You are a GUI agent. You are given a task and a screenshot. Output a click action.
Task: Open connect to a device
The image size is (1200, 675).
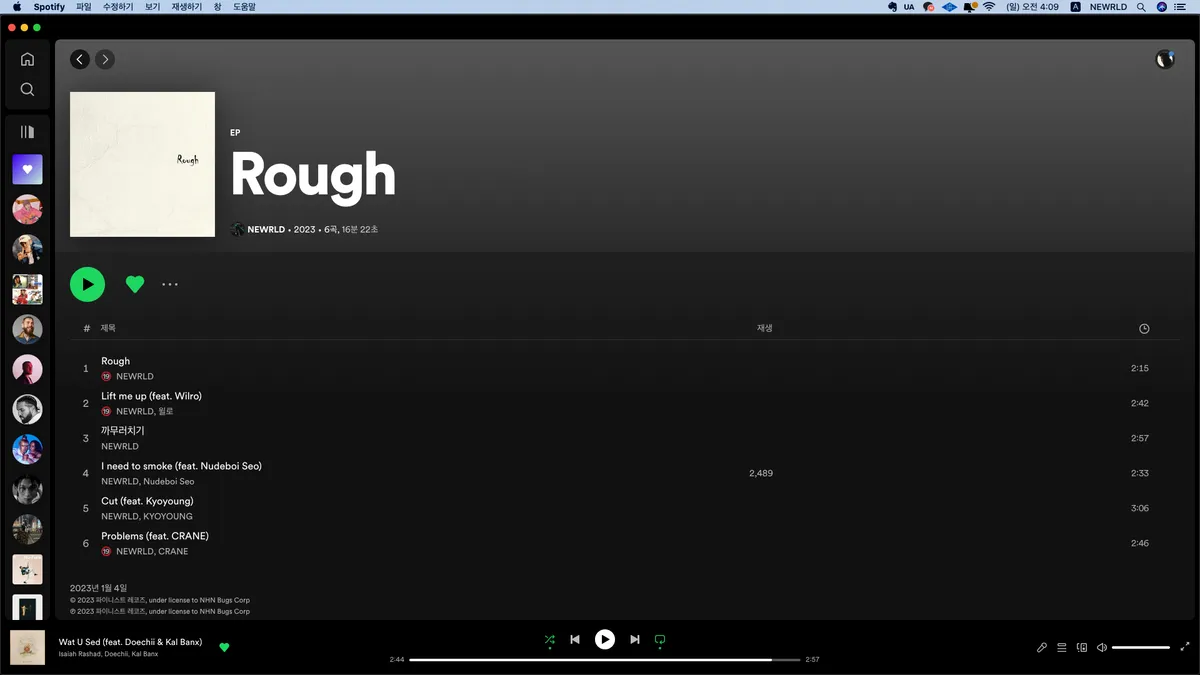coord(1082,648)
